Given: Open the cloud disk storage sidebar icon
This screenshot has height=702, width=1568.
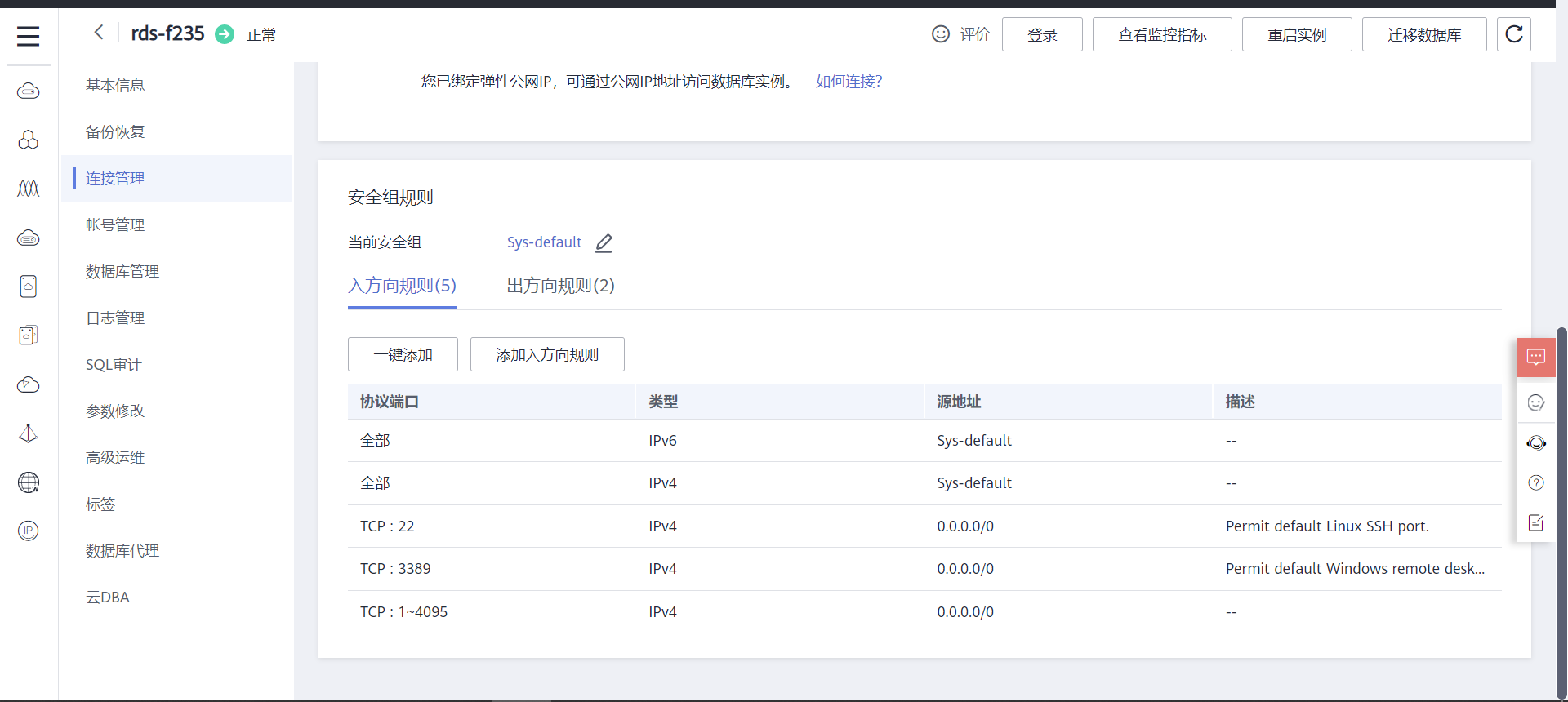Looking at the screenshot, I should [x=29, y=238].
